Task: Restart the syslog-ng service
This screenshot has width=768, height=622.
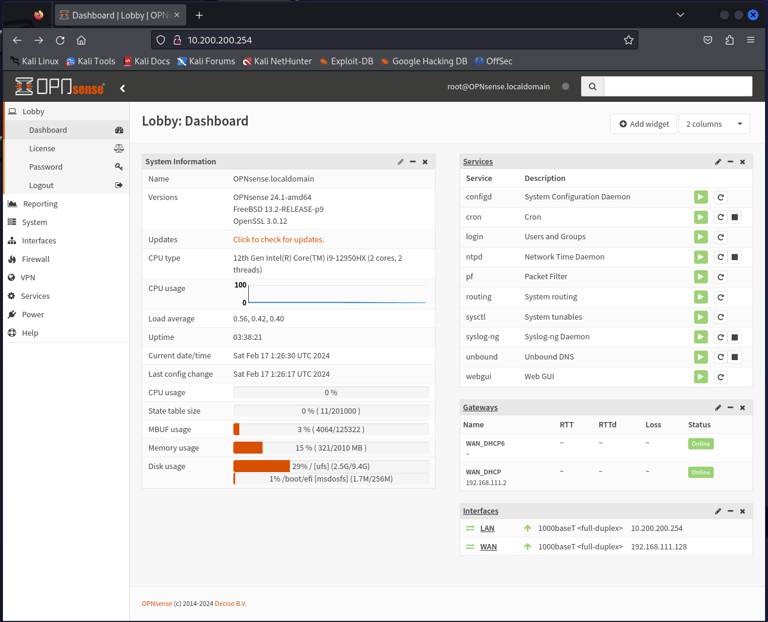Action: pos(720,337)
